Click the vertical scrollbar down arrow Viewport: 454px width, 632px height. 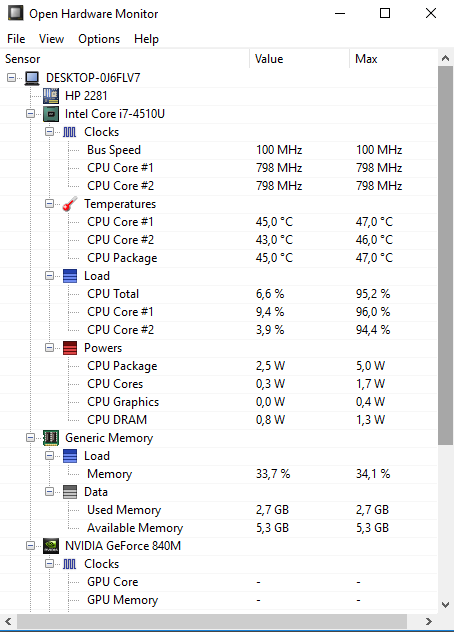click(445, 605)
